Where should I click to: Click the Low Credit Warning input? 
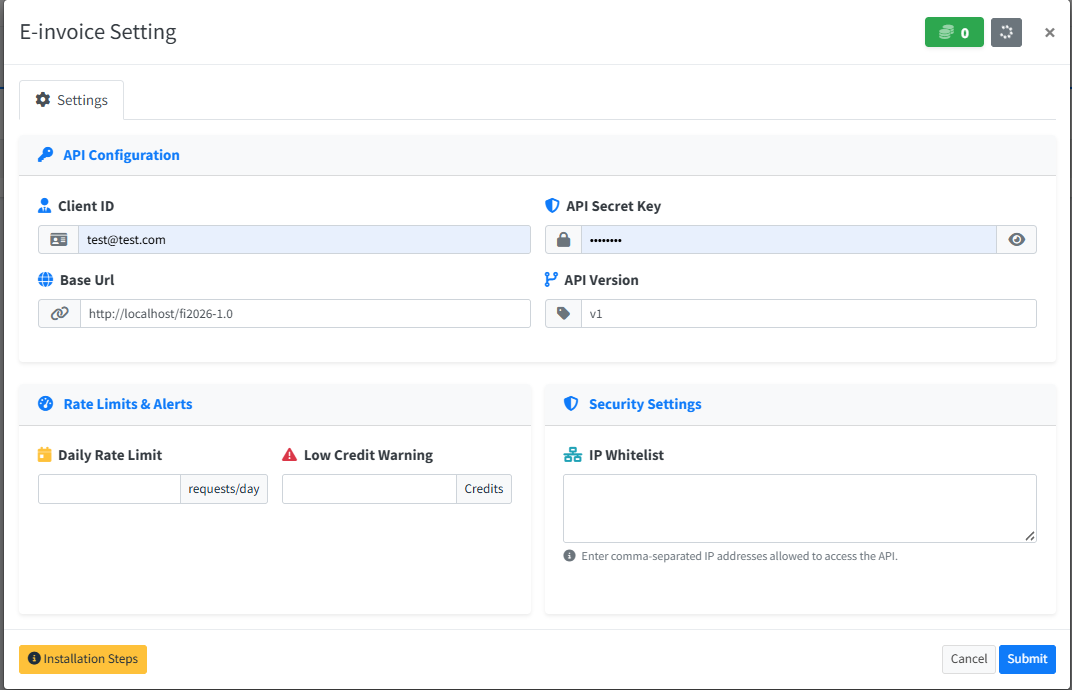[369, 489]
